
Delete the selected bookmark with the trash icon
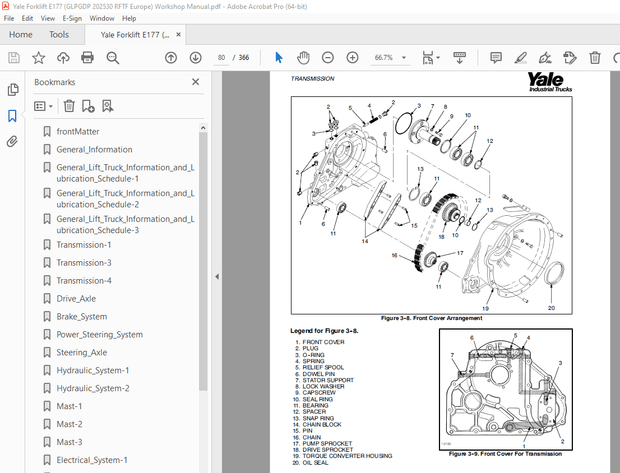click(69, 106)
